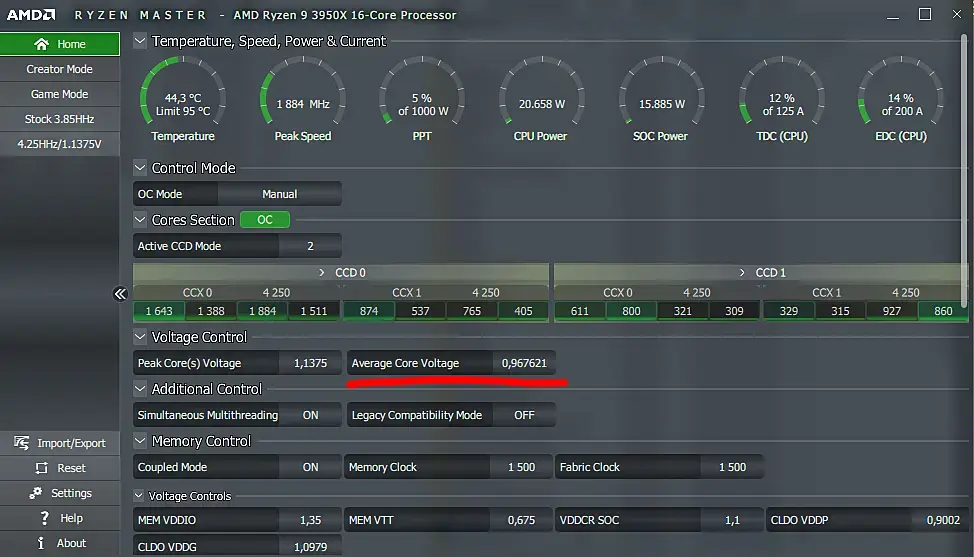Click Peak Core(s) Voltage value 1,1375
The image size is (974, 557).
(310, 363)
